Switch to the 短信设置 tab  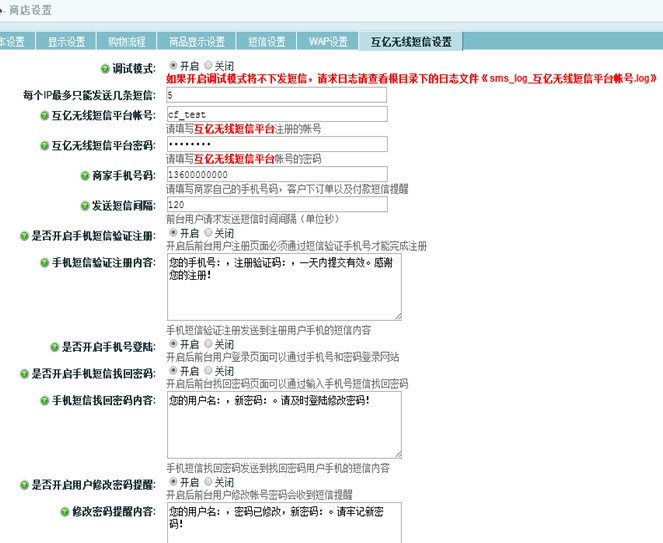point(266,41)
